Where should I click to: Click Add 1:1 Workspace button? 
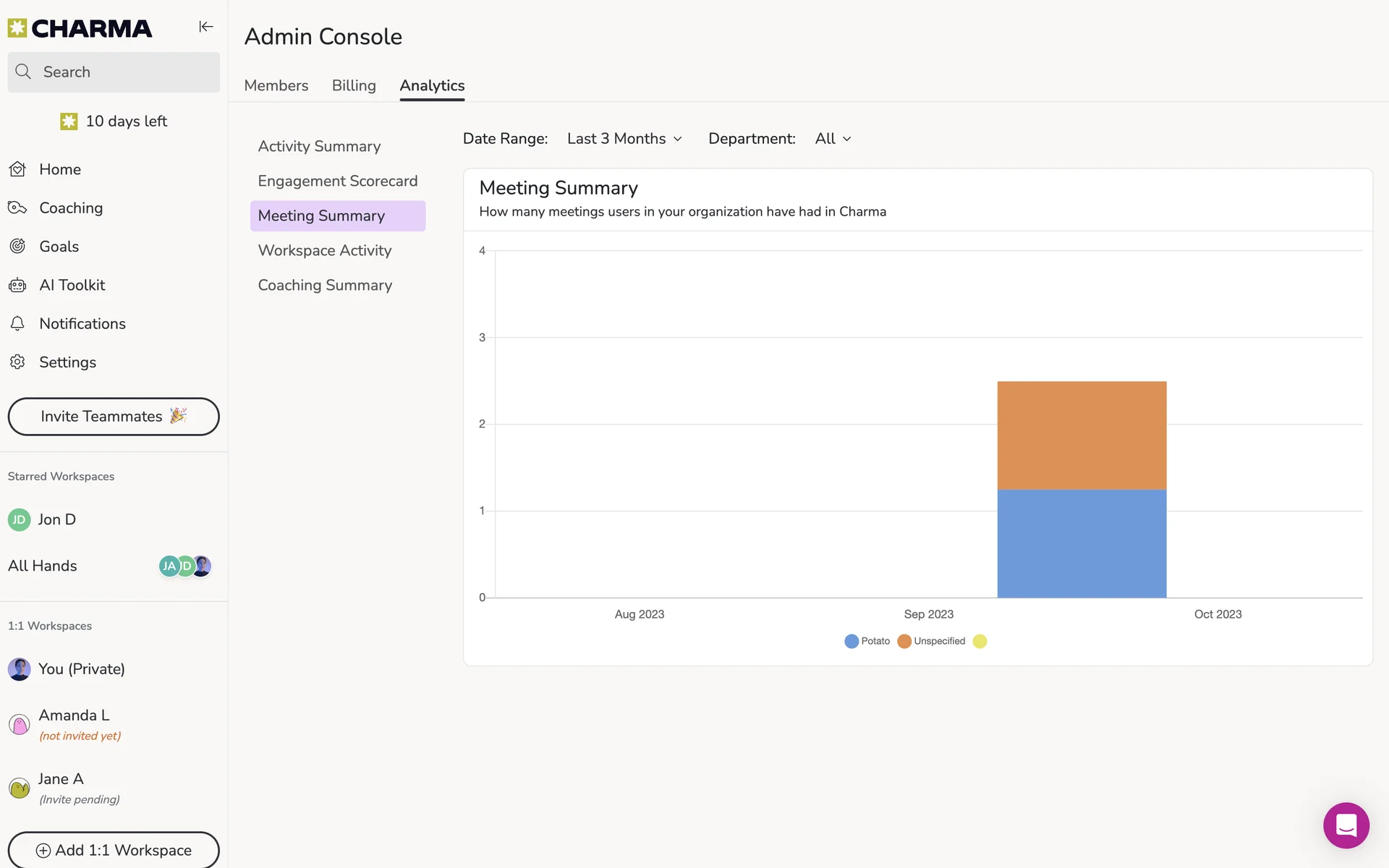(114, 850)
